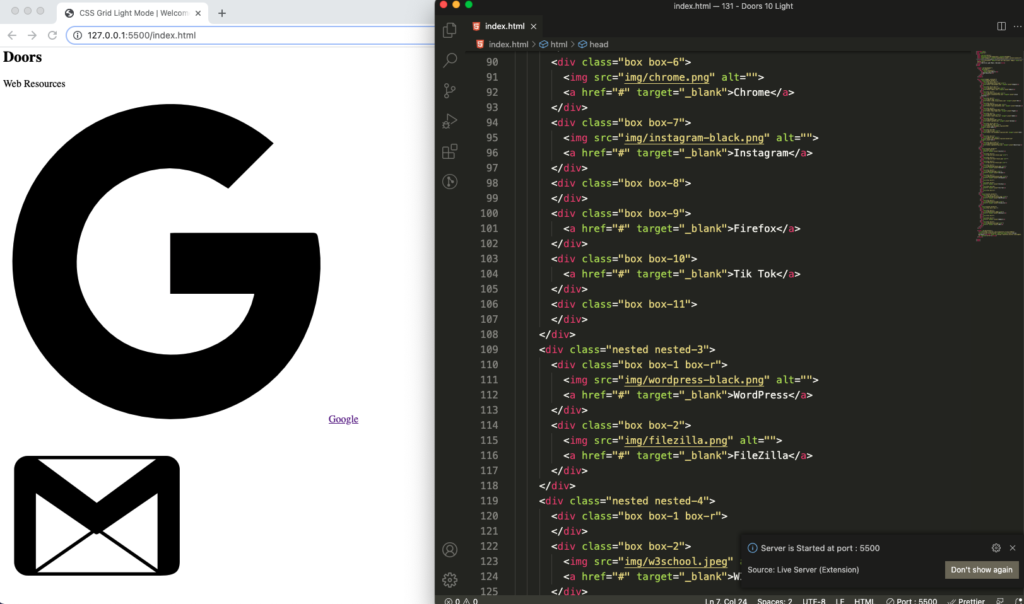Click the 'FileZilla' anchor text in code
Screen dimensions: 1024x604
pyautogui.click(x=761, y=456)
